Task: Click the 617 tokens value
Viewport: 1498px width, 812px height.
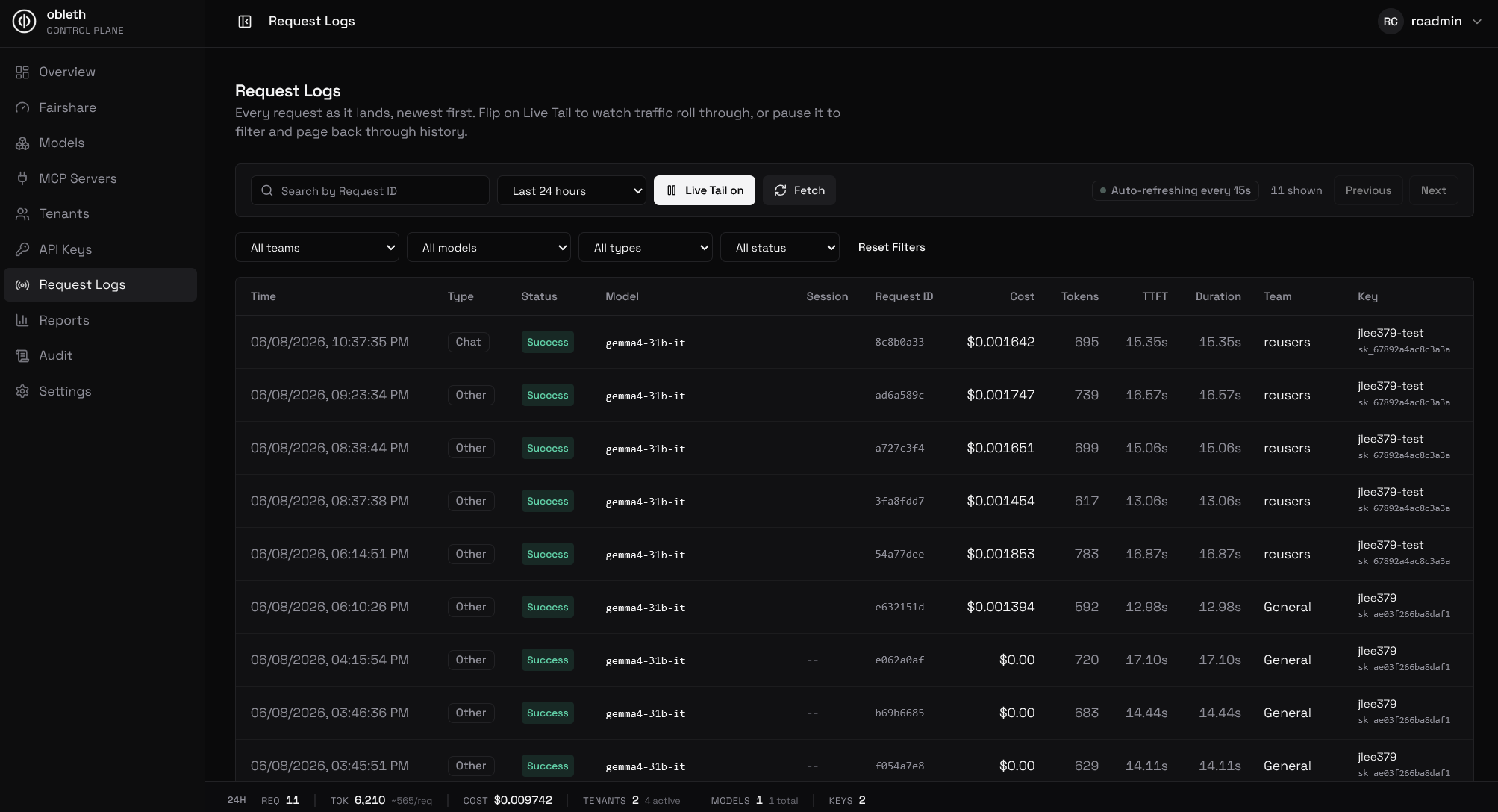Action: (x=1087, y=501)
